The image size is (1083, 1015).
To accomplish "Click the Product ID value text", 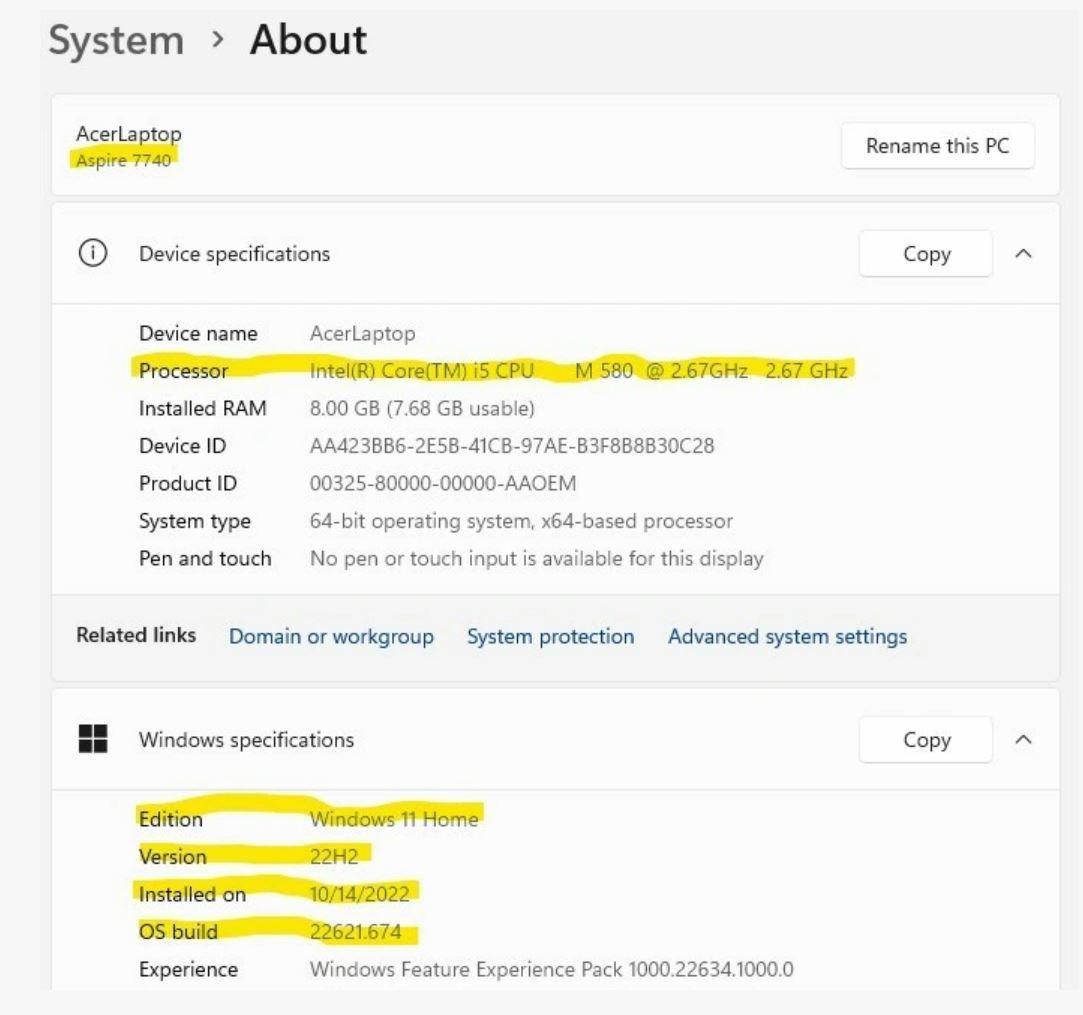I will pos(443,484).
